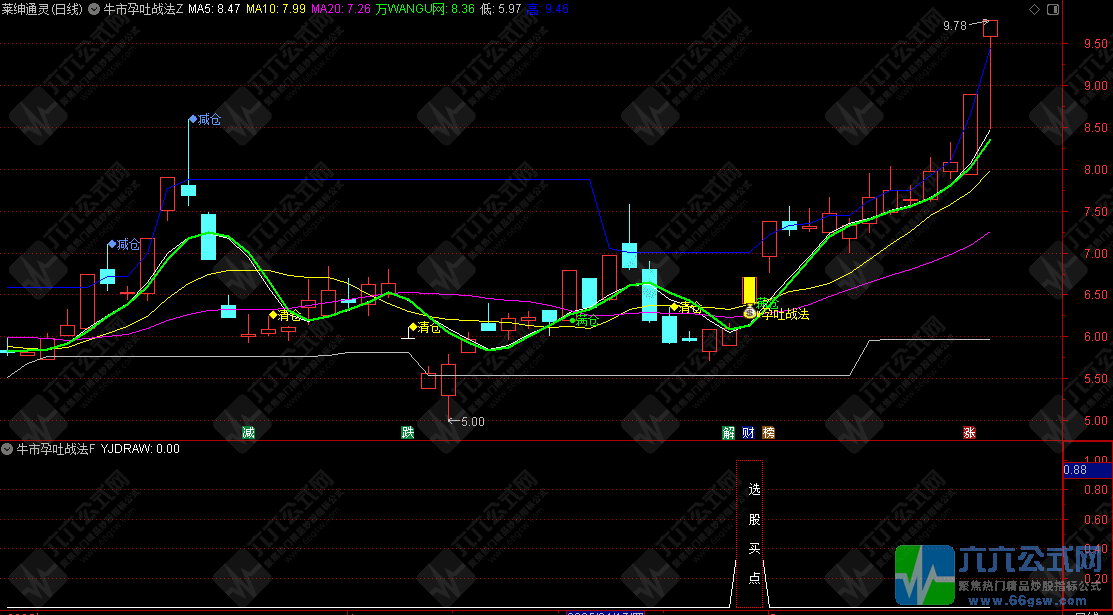This screenshot has height=615, width=1113.
Task: Click the money bag 孕吐战法 signal icon
Action: click(x=750, y=313)
